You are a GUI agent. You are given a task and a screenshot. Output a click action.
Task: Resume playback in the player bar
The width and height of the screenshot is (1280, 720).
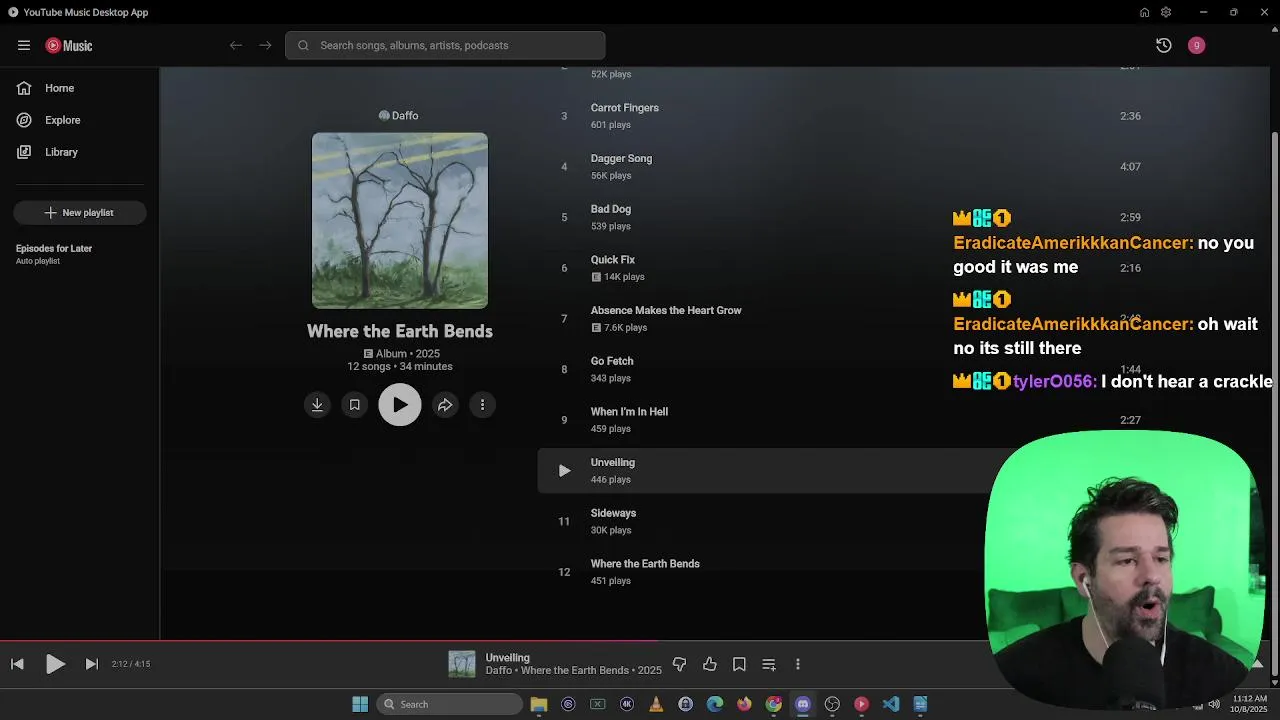click(x=55, y=664)
